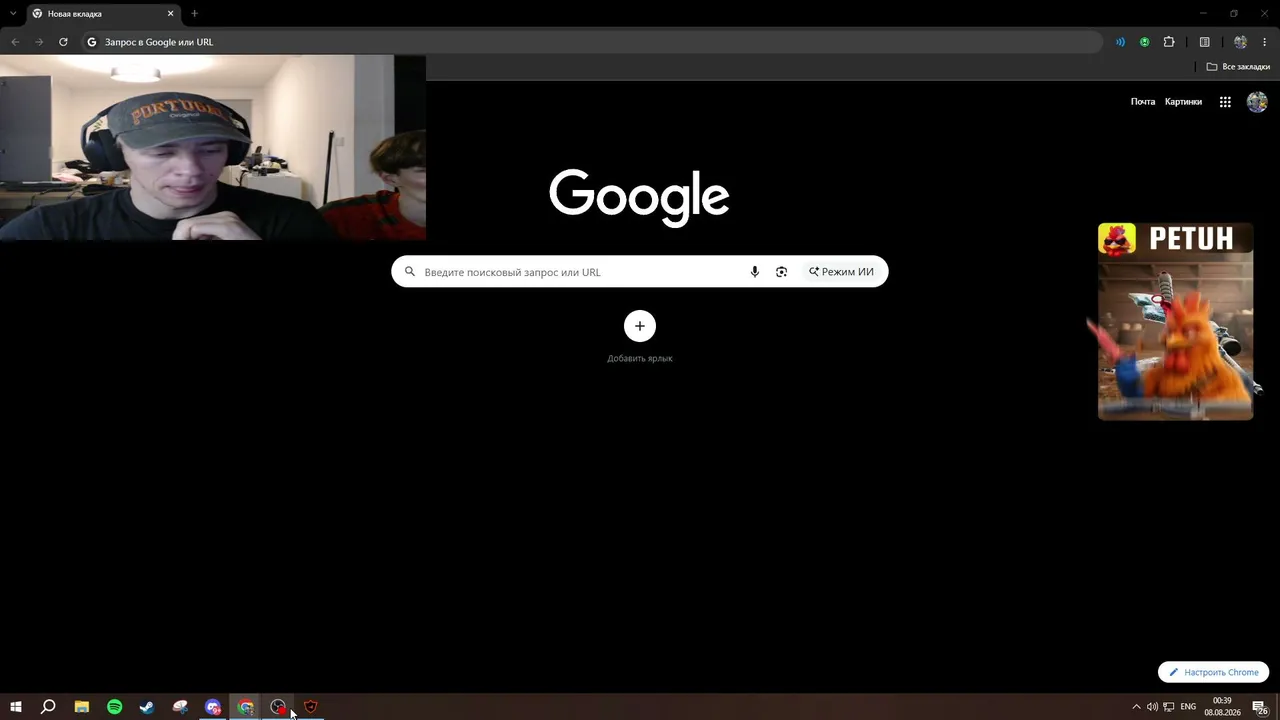Click the "Настроить Chrome" button

pyautogui.click(x=1213, y=672)
